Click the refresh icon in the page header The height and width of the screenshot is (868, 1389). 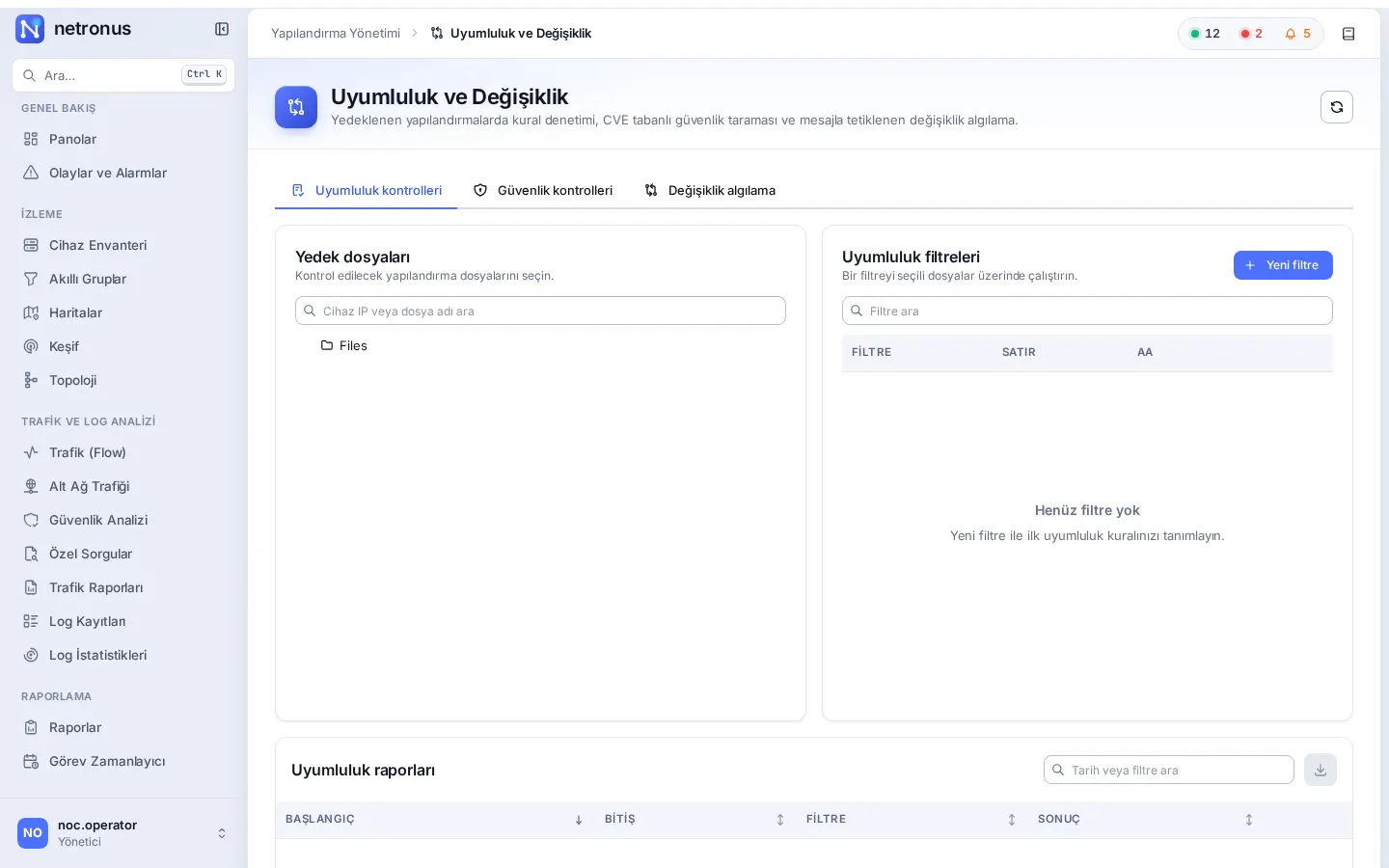[1336, 107]
